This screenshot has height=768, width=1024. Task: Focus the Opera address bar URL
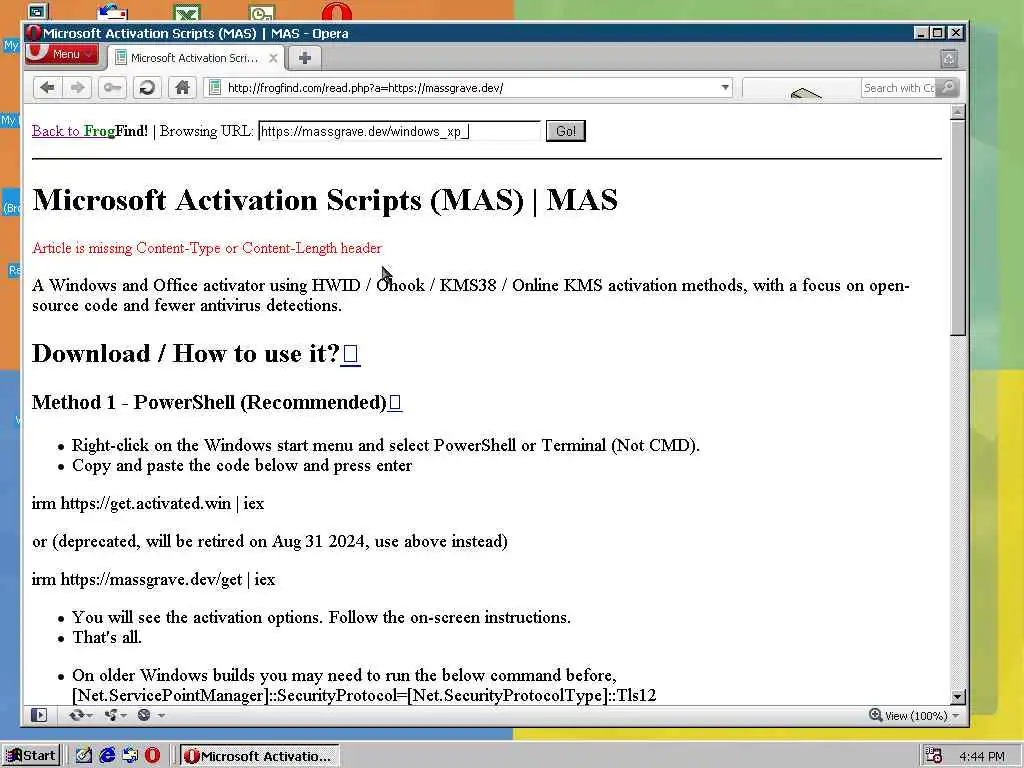point(470,88)
